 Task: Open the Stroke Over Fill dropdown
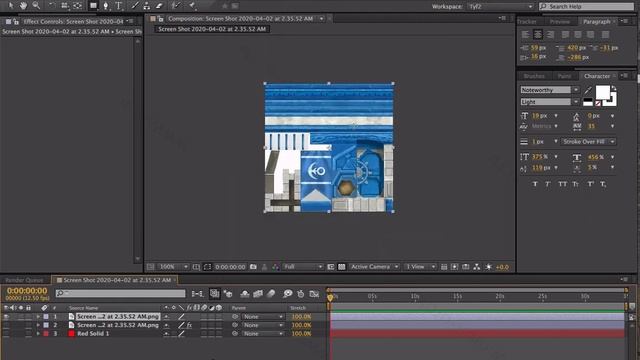tap(588, 142)
